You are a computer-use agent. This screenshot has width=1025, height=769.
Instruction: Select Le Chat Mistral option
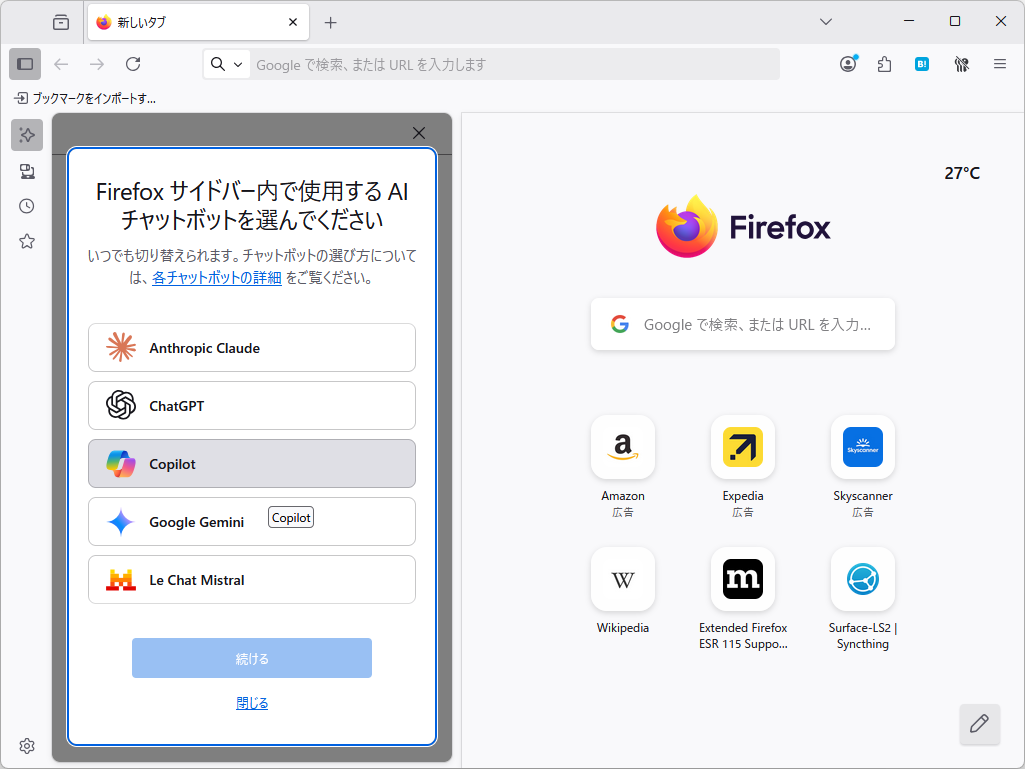[251, 579]
